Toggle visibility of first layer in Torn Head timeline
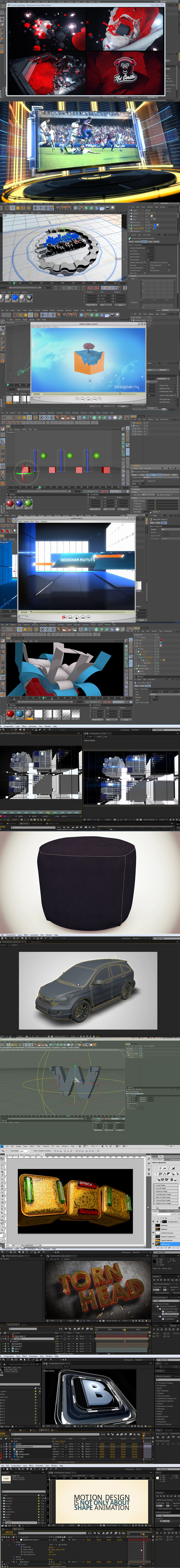This screenshot has height=1568, width=180. click(x=2, y=1335)
